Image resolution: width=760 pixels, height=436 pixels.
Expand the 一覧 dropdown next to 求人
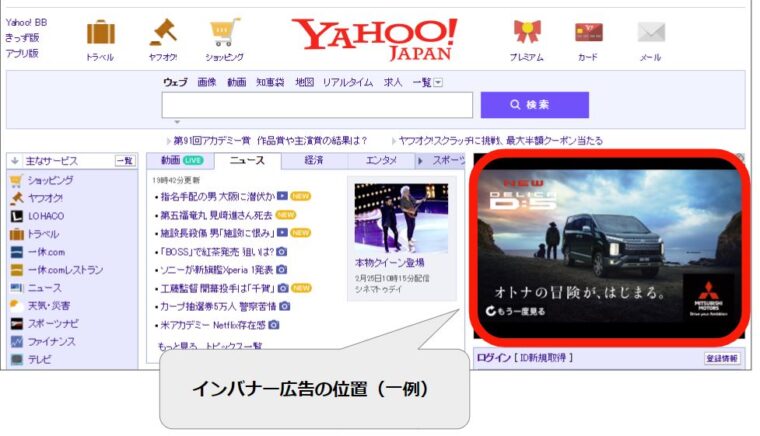coord(438,83)
